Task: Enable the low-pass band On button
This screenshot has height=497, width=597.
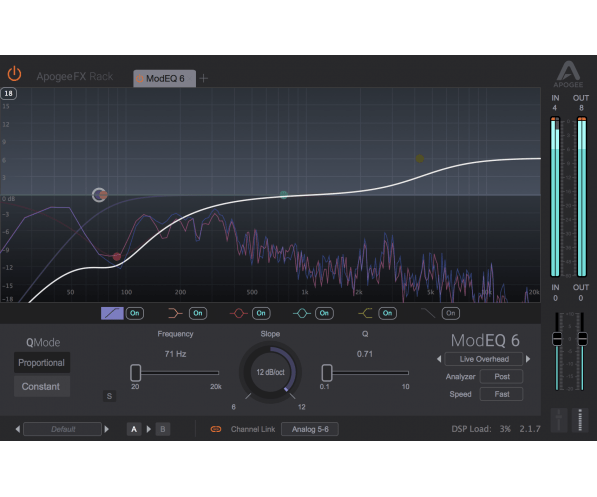Action: [451, 313]
